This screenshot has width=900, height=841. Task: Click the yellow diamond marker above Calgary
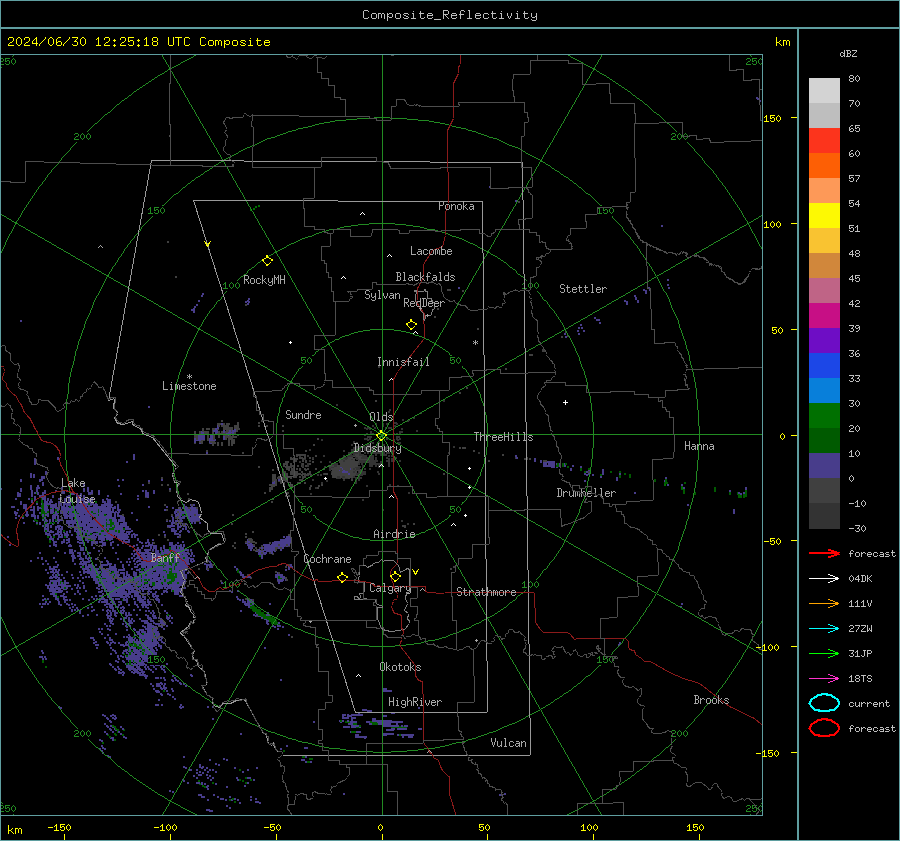coord(395,576)
